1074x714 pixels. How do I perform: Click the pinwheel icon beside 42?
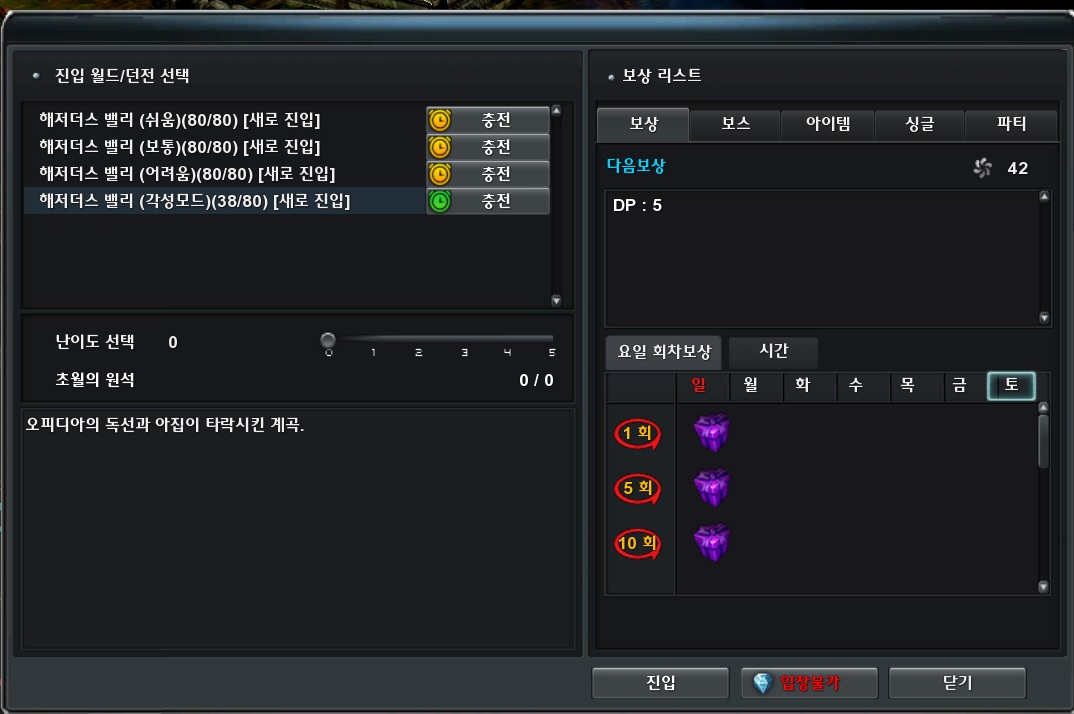click(x=982, y=168)
